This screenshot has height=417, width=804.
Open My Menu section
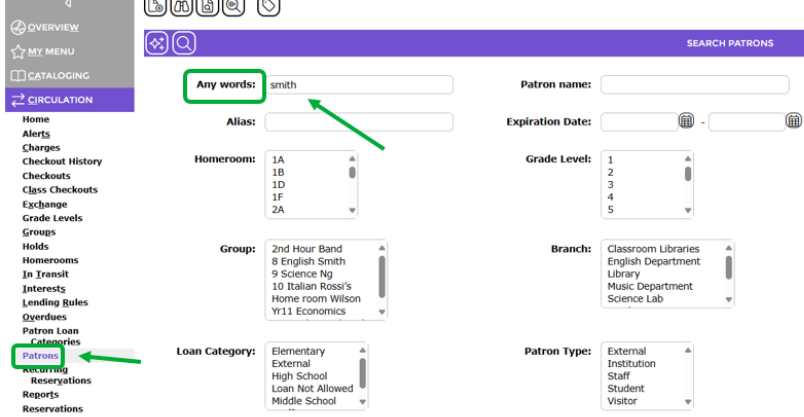pyautogui.click(x=51, y=51)
